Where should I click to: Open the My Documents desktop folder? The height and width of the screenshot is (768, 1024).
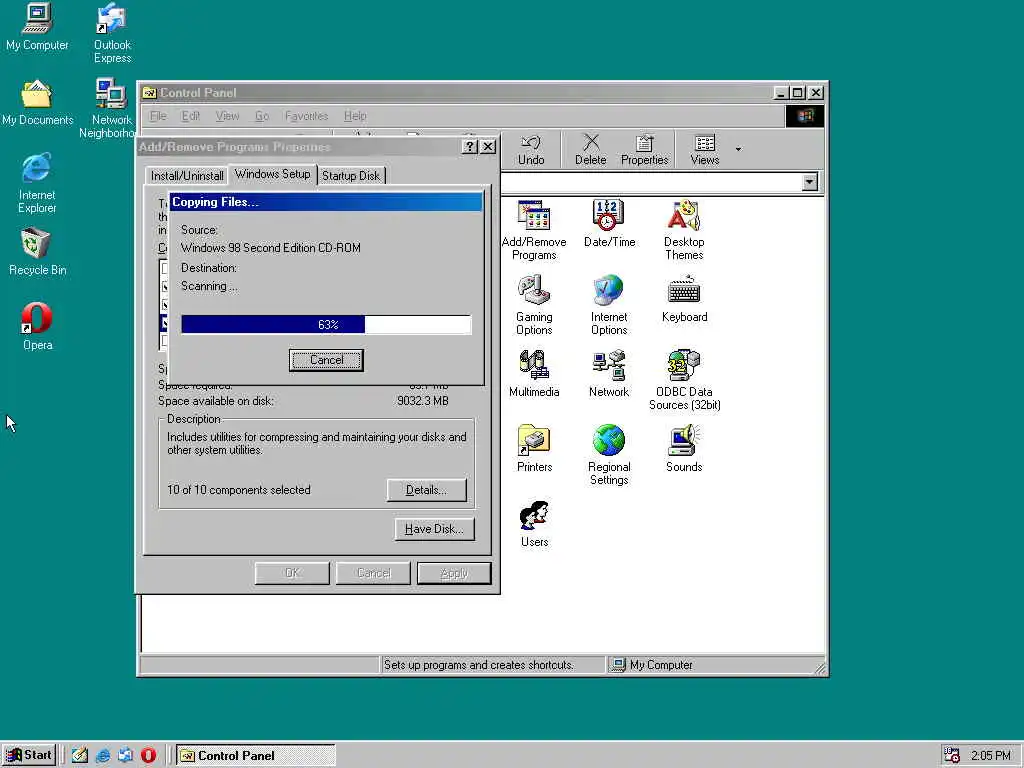(x=37, y=102)
